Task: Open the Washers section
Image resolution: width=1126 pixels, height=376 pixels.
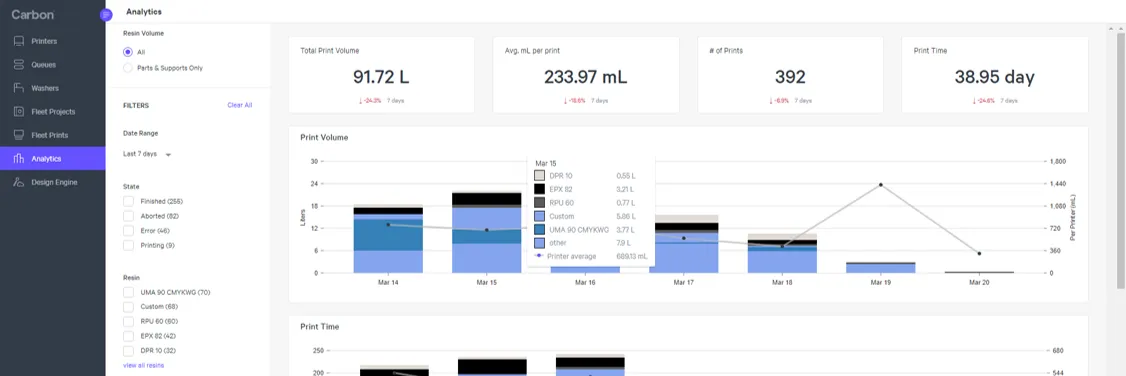Action: [52, 88]
